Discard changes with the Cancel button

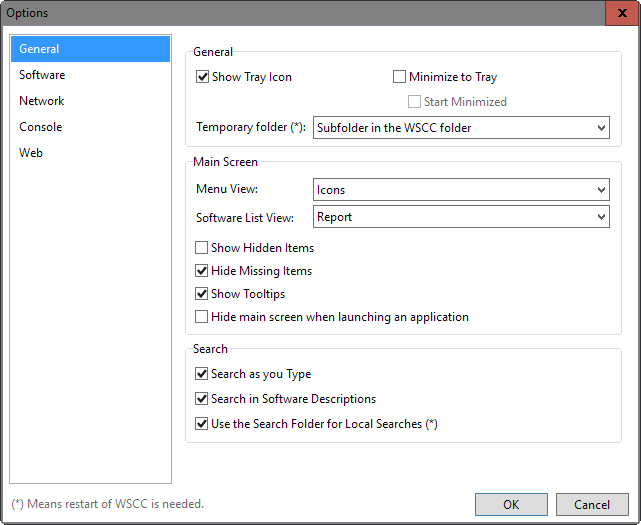(592, 505)
